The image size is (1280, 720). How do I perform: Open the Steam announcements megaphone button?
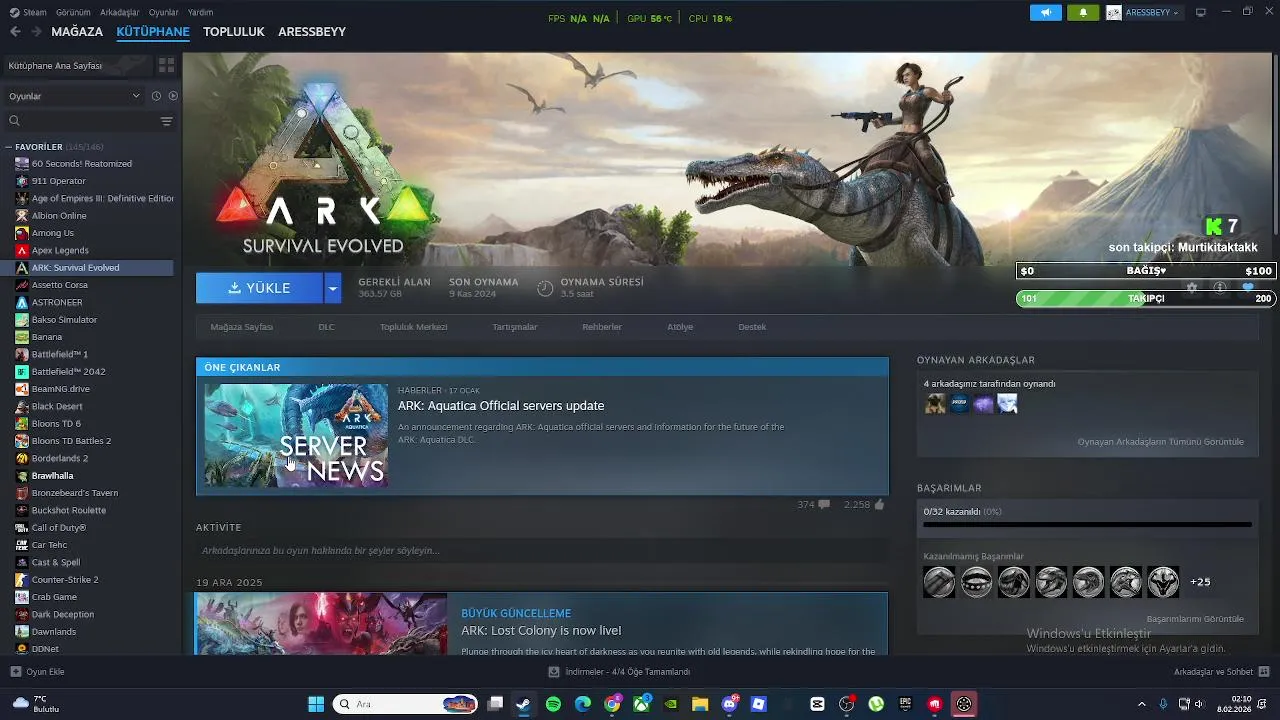tap(1045, 13)
